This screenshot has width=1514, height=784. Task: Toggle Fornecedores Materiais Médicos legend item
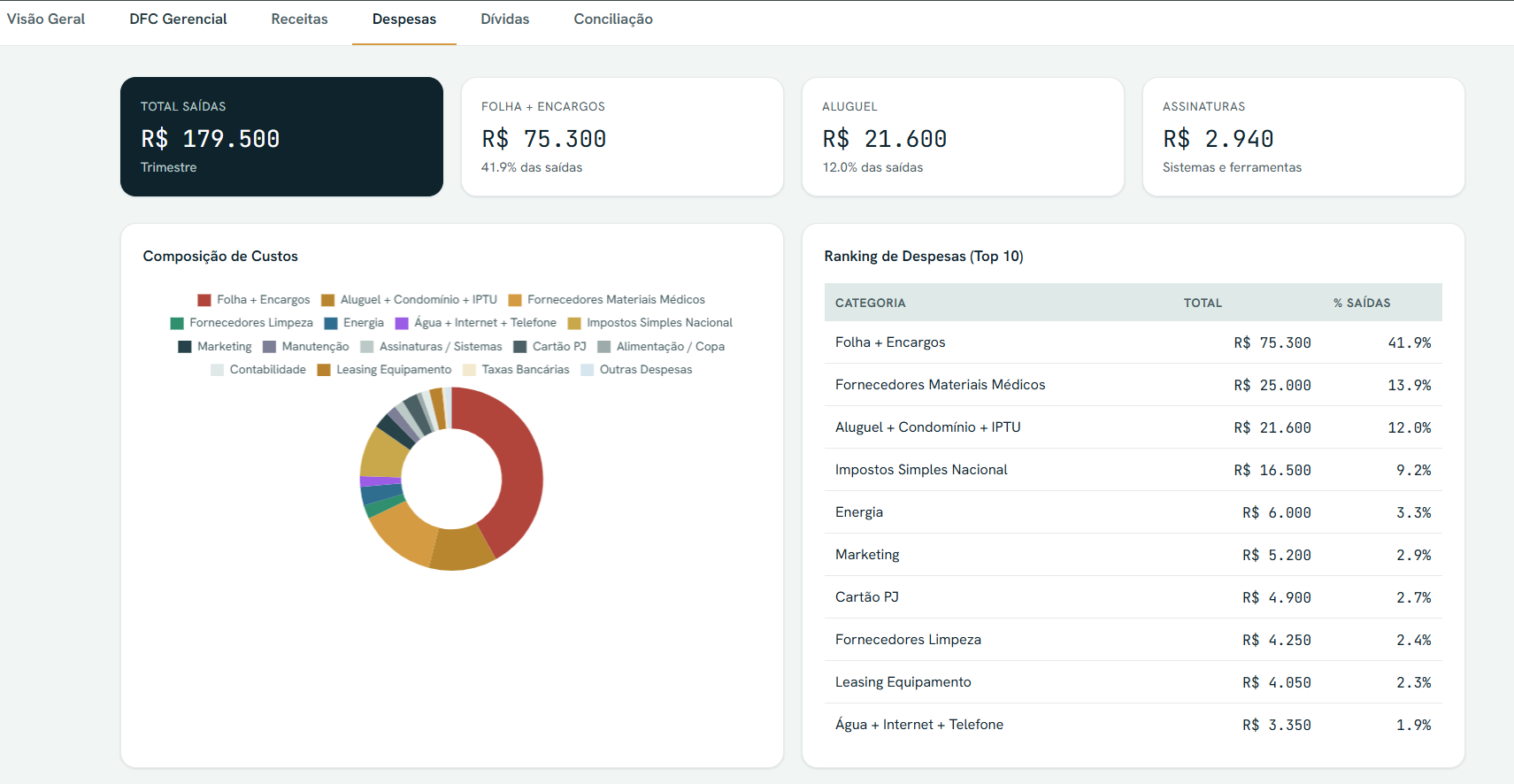click(607, 300)
